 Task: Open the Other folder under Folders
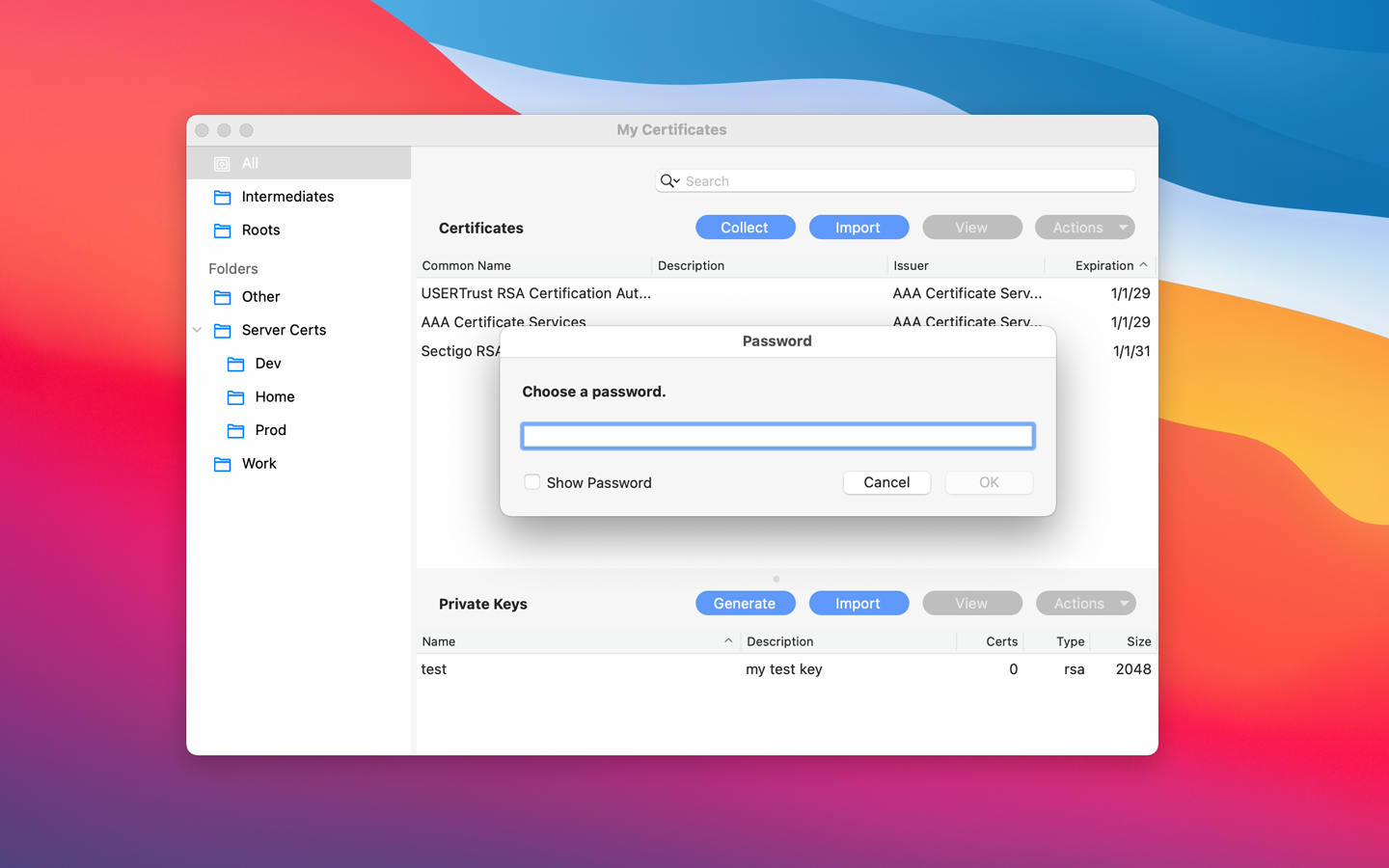pos(261,296)
